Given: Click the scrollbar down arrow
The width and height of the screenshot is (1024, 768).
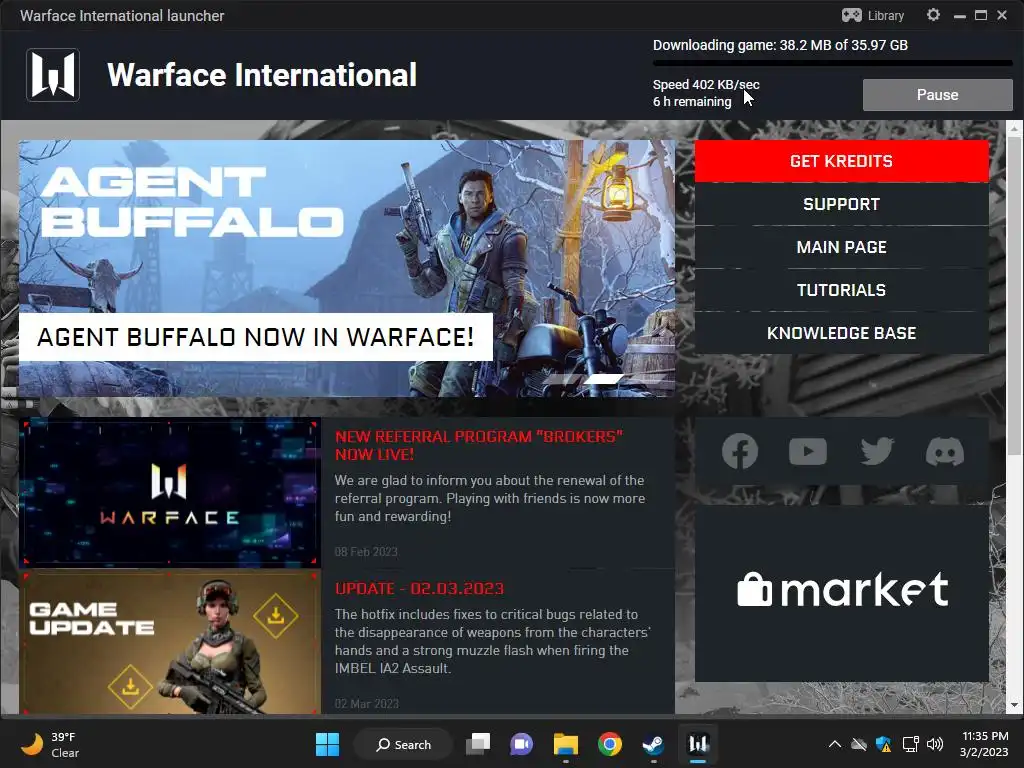Looking at the screenshot, I should click(1014, 706).
